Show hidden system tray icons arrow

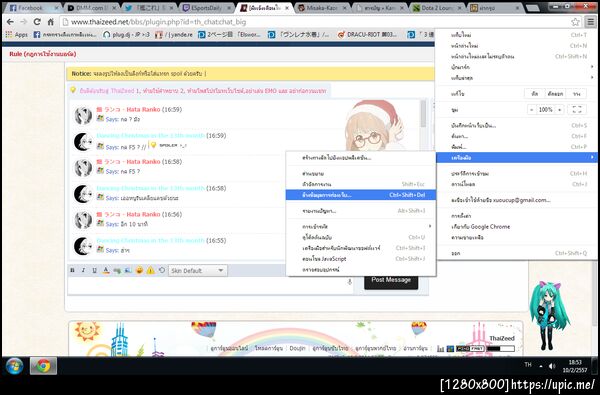(541, 366)
